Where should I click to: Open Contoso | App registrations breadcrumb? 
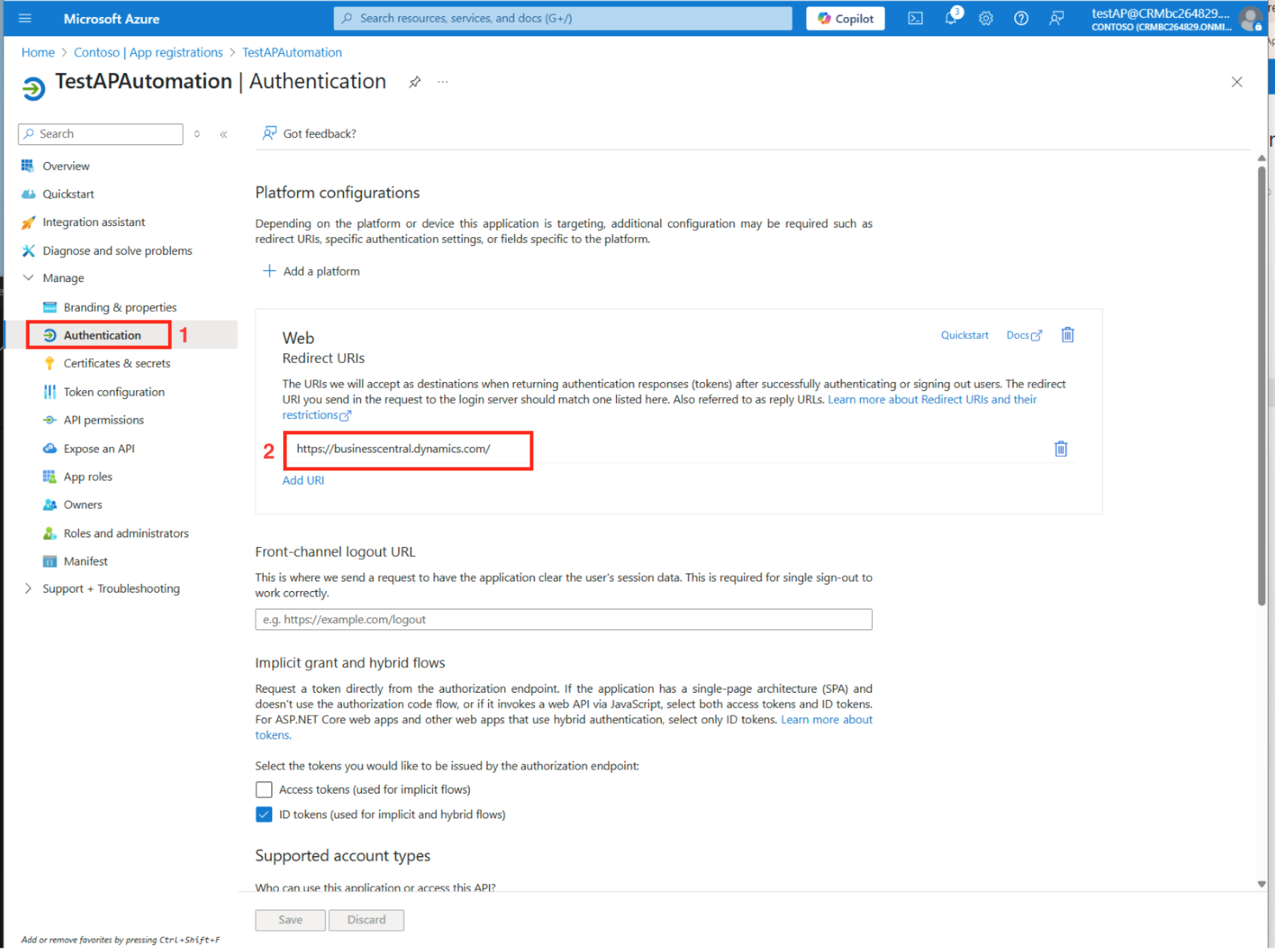pos(149,53)
